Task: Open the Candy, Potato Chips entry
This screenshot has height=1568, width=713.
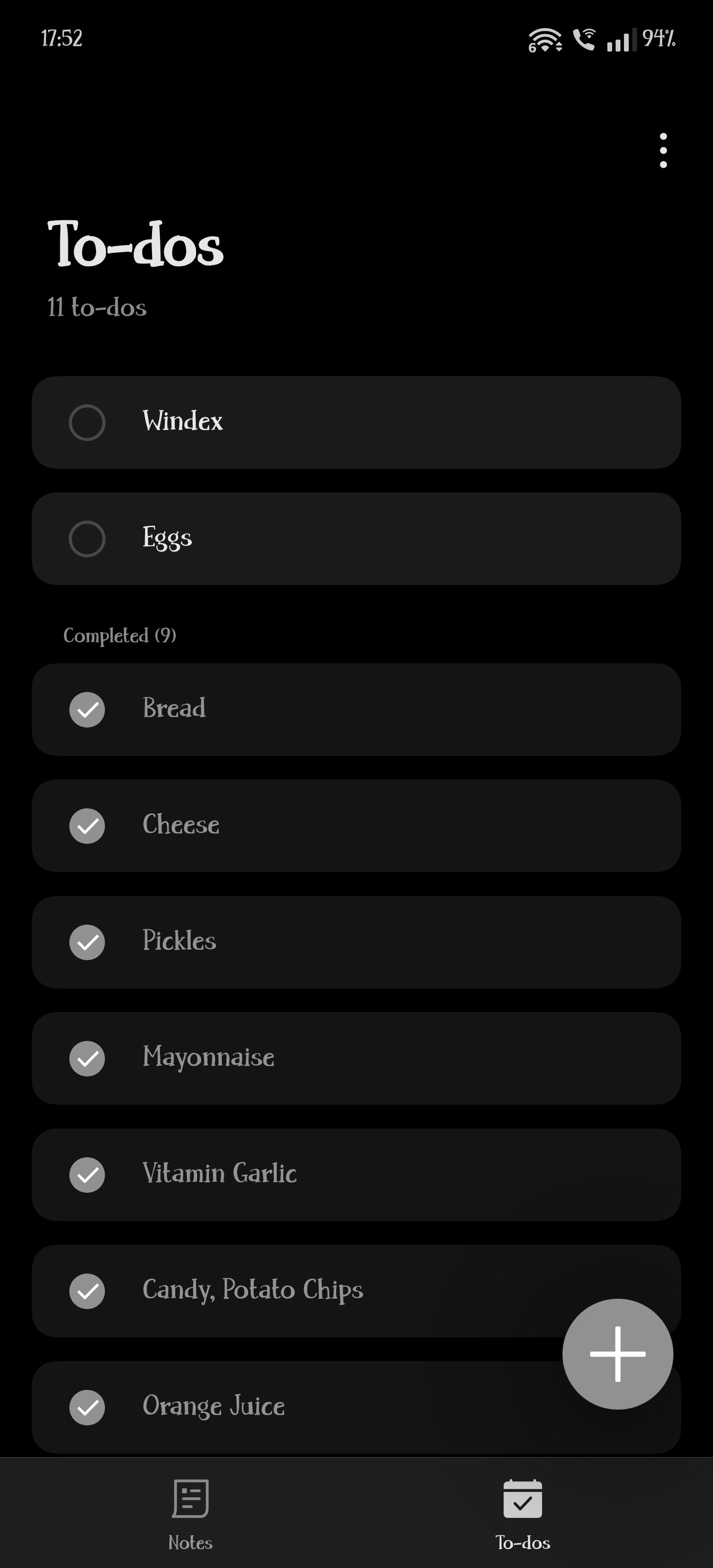Action: coord(356,1291)
